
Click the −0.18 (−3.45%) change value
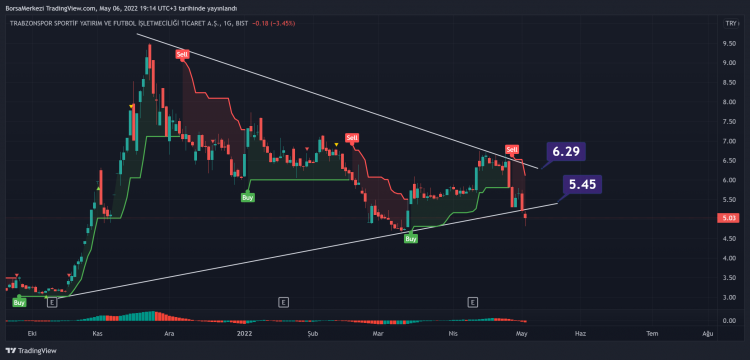coord(274,23)
